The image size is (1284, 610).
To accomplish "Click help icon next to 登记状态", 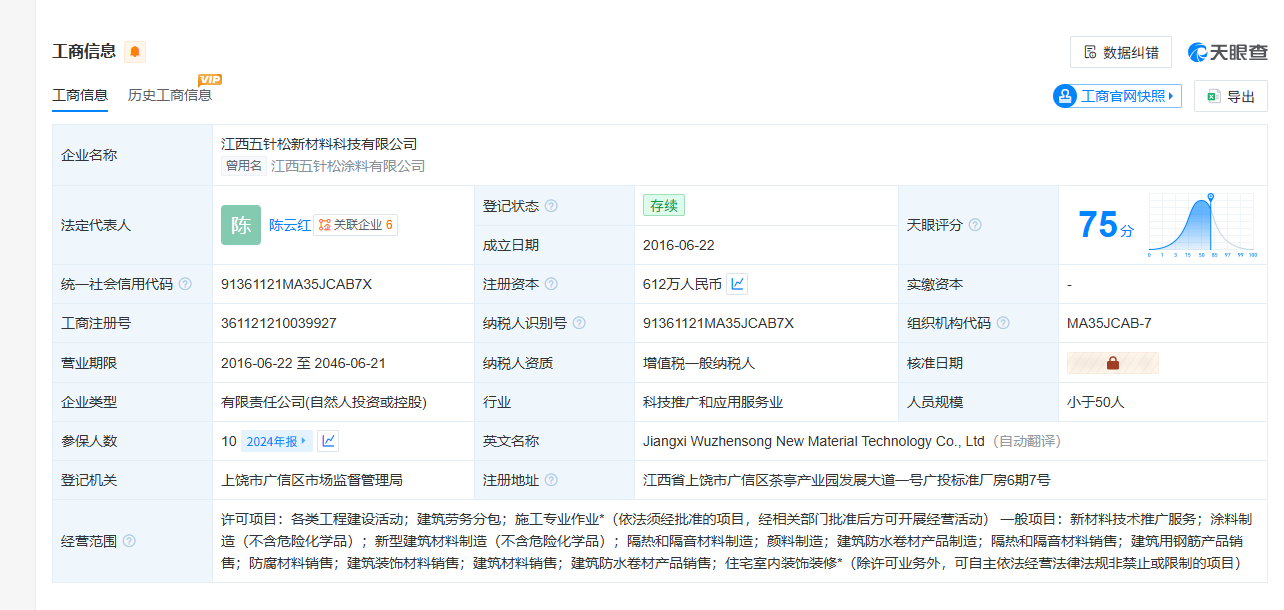I will 551,206.
